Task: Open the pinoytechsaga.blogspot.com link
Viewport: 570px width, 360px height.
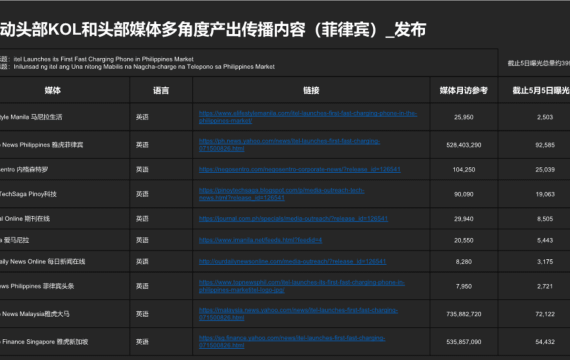Action: click(x=281, y=194)
